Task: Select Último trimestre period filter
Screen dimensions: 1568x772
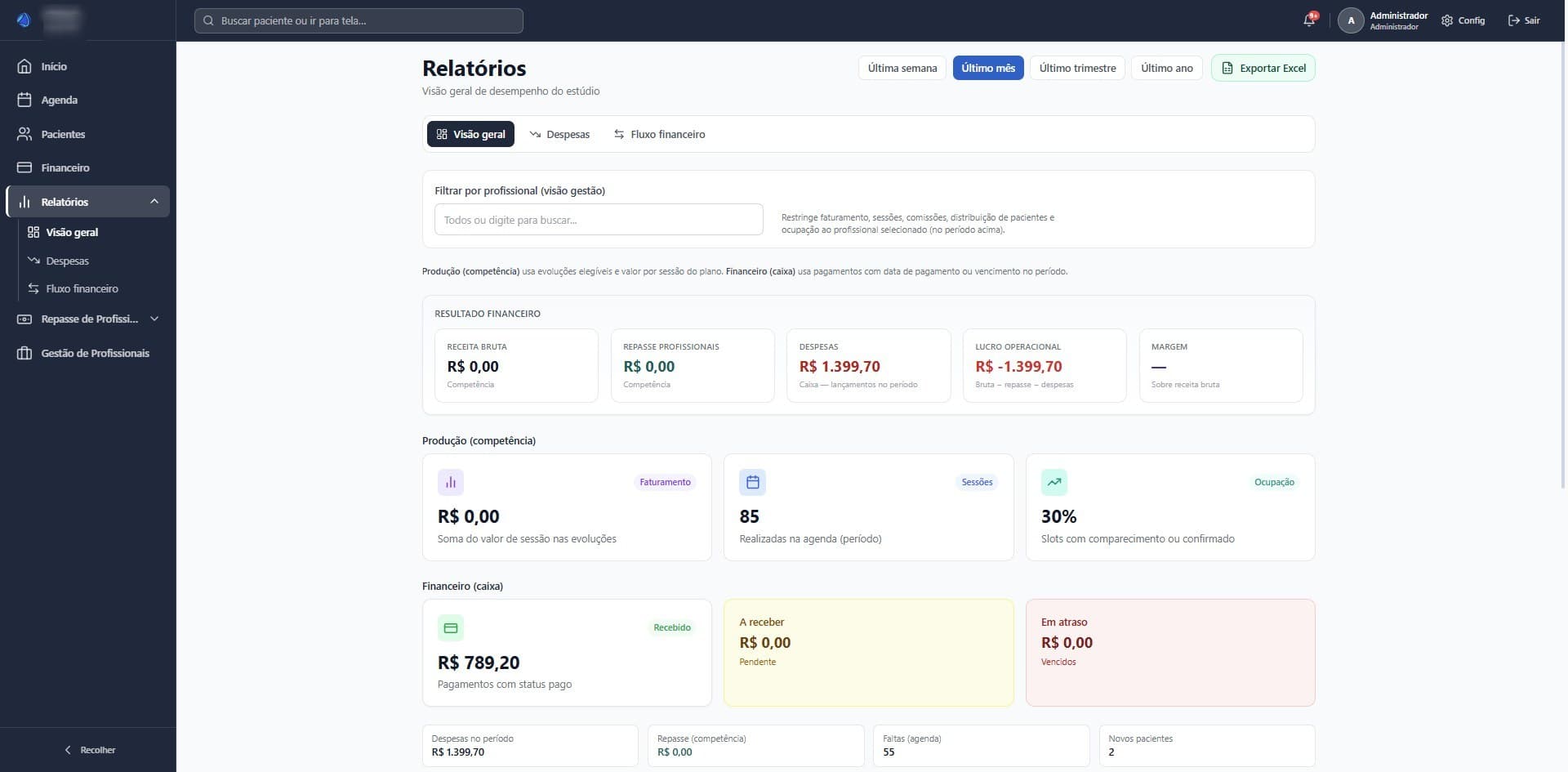Action: [x=1077, y=68]
